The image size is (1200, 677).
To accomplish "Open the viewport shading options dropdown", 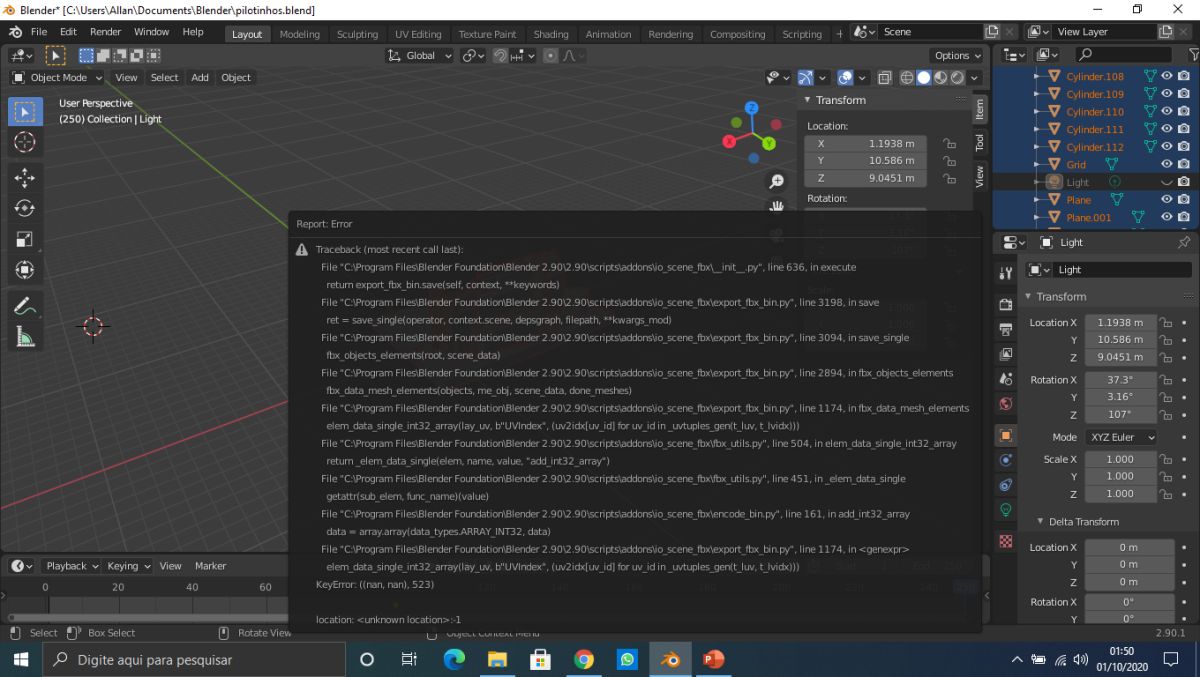I will [975, 77].
